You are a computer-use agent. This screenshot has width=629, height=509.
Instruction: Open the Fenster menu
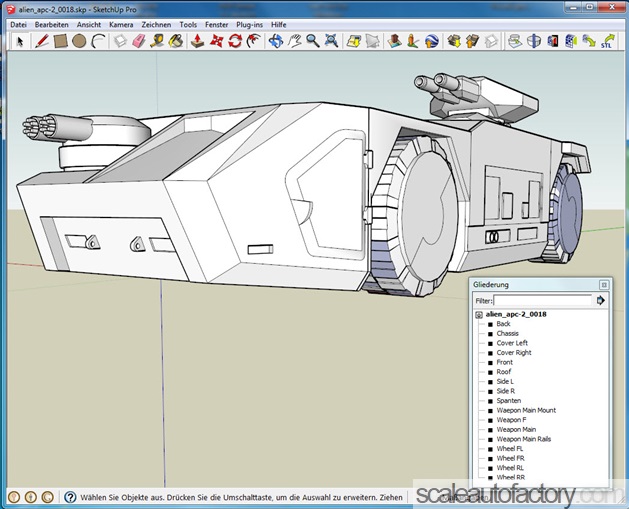[x=217, y=24]
